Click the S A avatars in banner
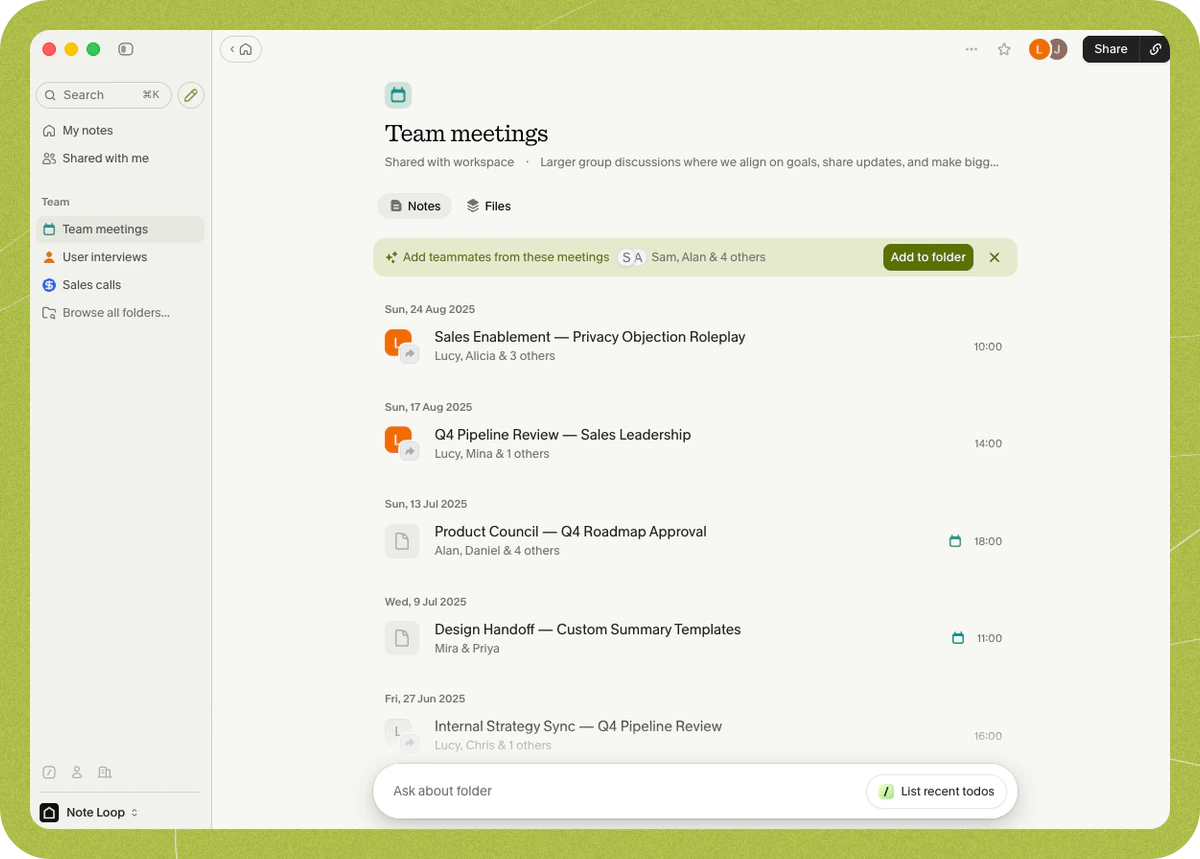Image resolution: width=1200 pixels, height=859 pixels. [x=632, y=257]
